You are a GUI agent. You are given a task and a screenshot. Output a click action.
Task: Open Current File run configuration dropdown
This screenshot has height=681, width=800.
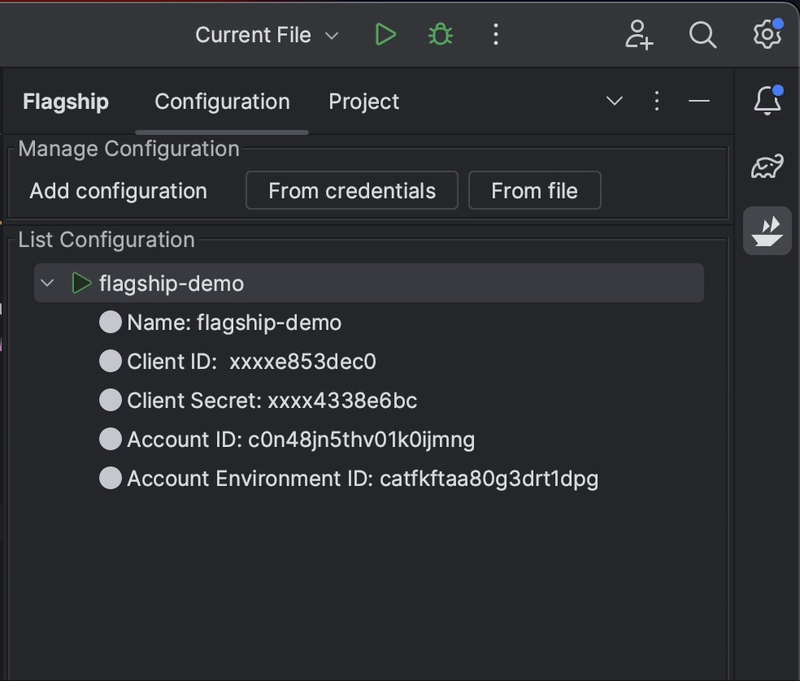coord(266,35)
